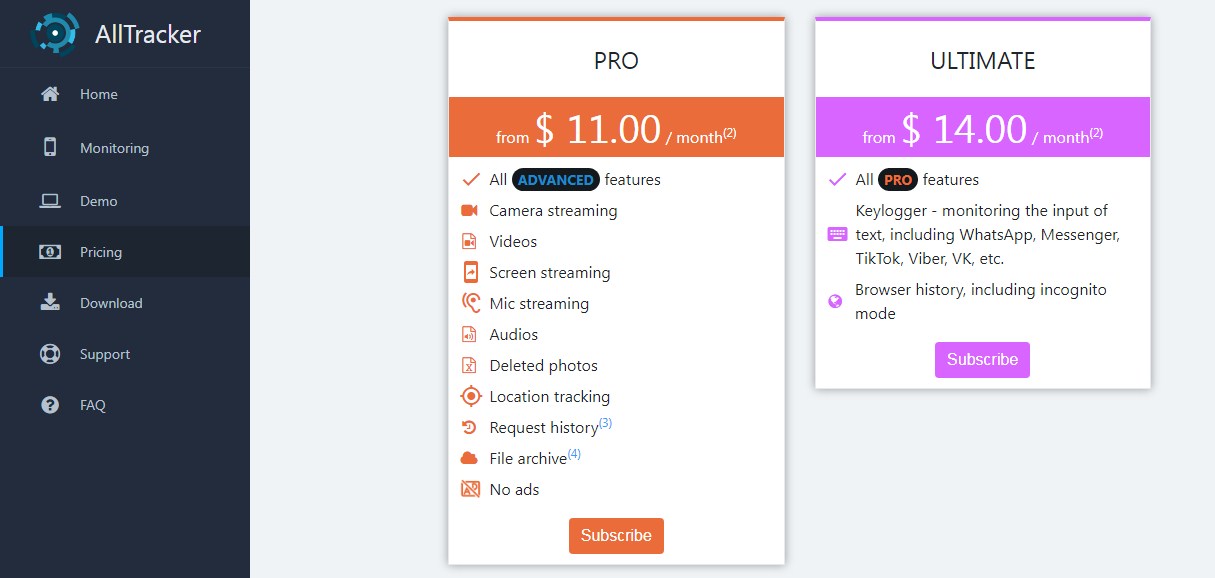Click the PRO badge in ULTIMATE card

(x=898, y=180)
